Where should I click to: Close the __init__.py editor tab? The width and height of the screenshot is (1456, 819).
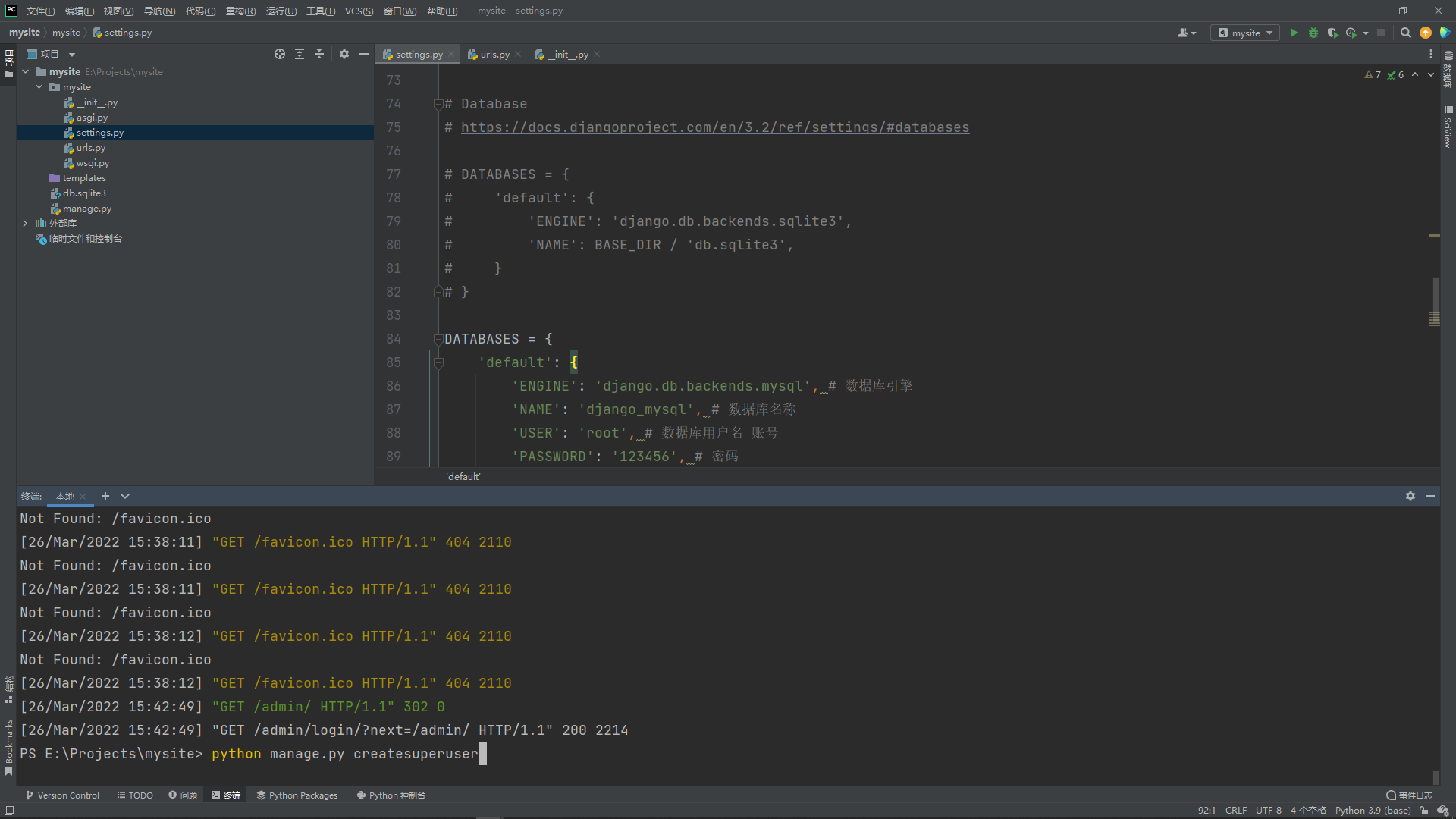pos(597,54)
